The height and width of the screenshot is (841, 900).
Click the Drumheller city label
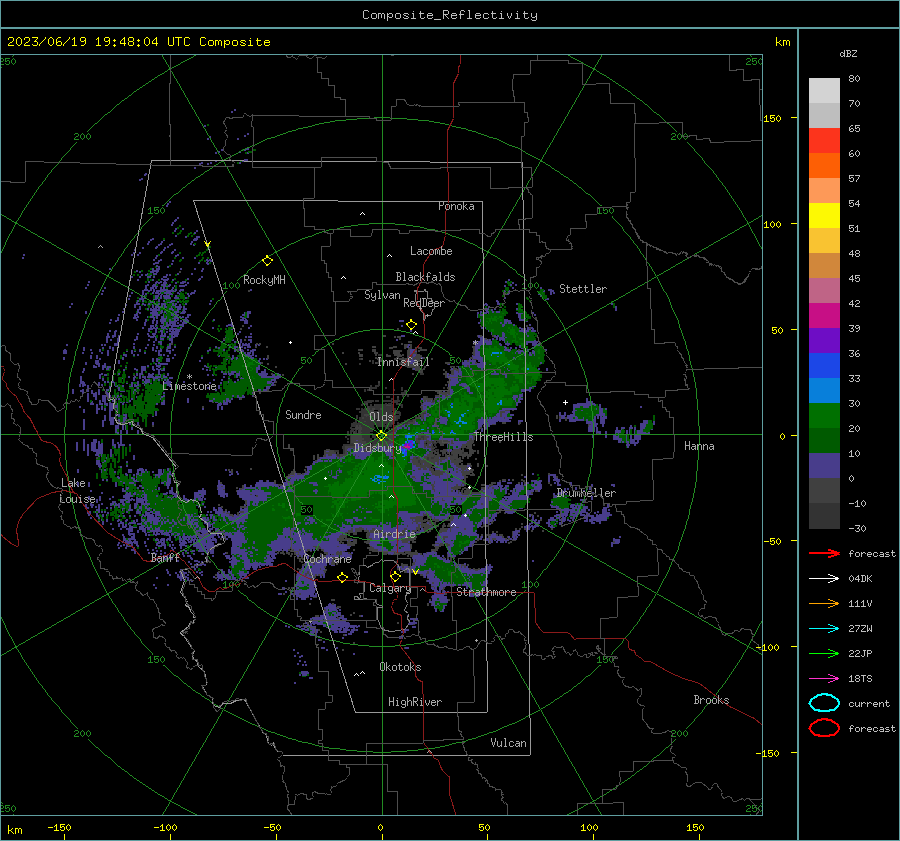point(586,493)
